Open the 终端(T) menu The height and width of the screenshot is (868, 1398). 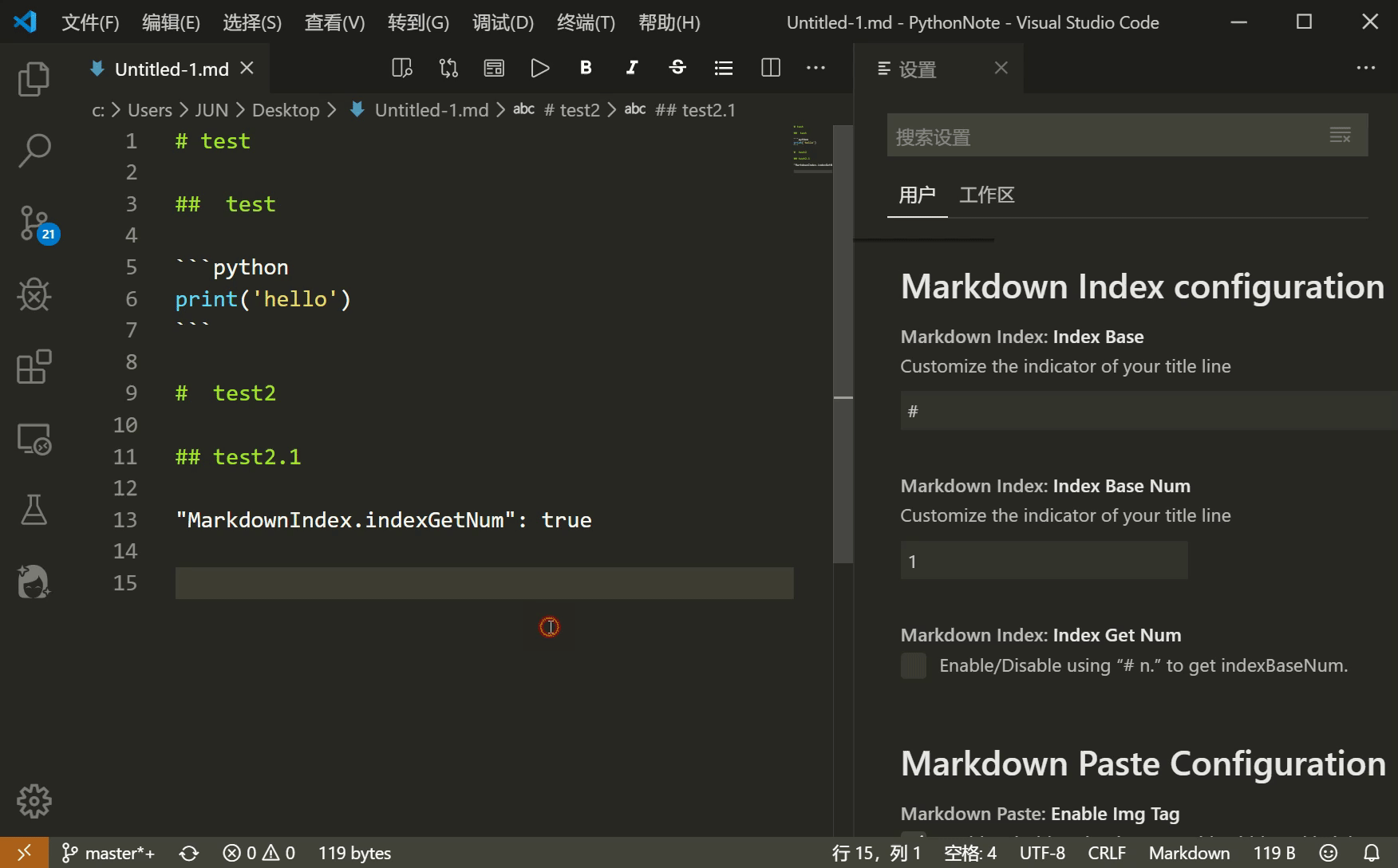(x=586, y=22)
